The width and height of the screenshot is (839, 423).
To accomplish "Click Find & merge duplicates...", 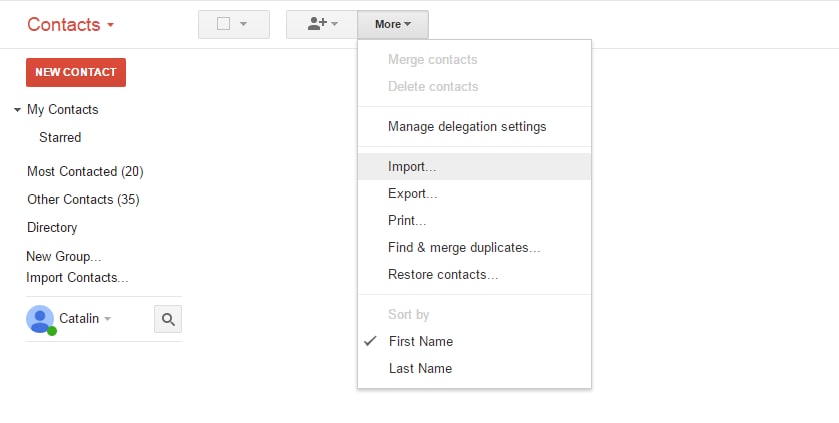I will 464,247.
